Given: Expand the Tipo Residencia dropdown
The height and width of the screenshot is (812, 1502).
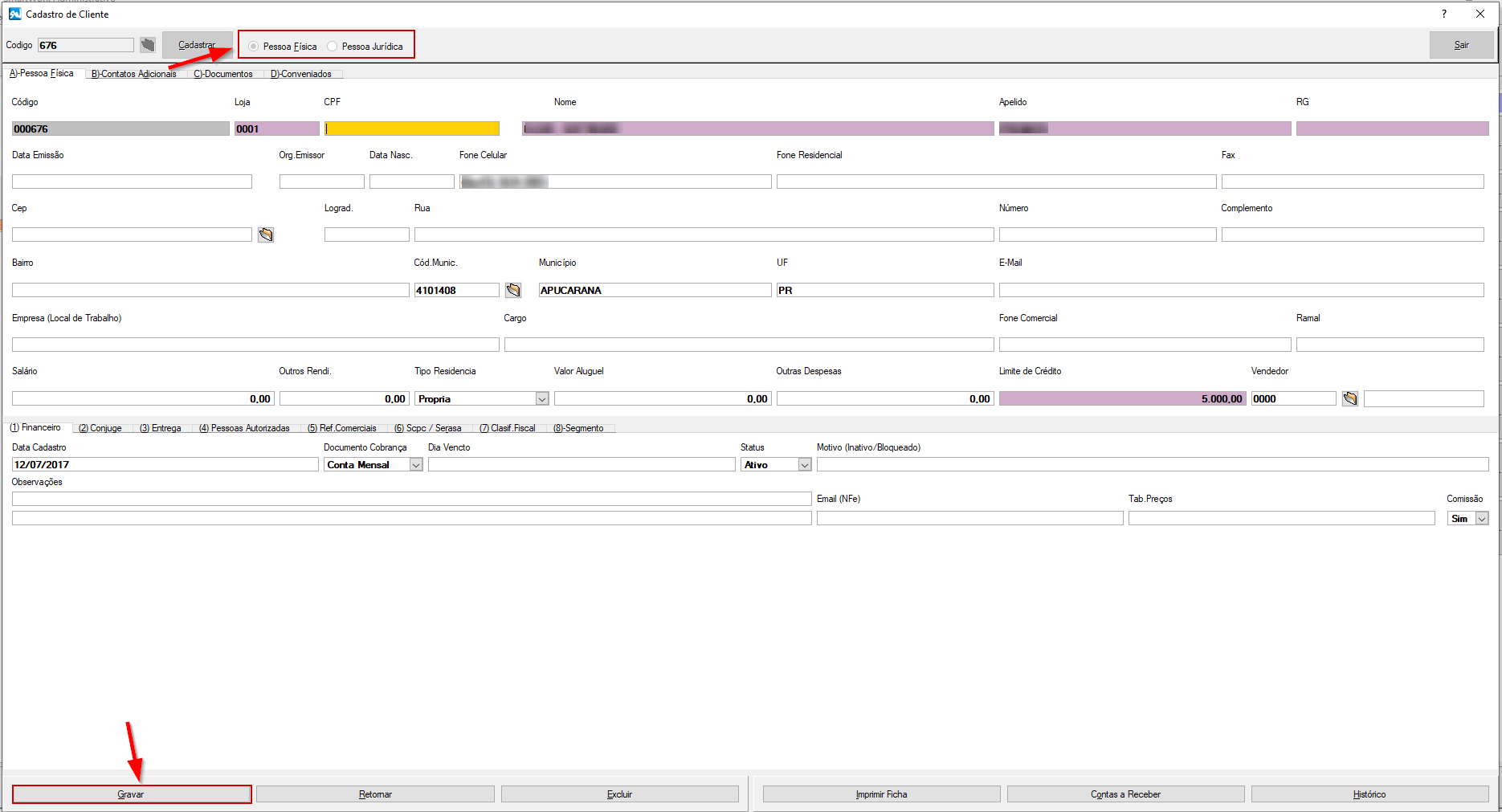Looking at the screenshot, I should pyautogui.click(x=542, y=399).
